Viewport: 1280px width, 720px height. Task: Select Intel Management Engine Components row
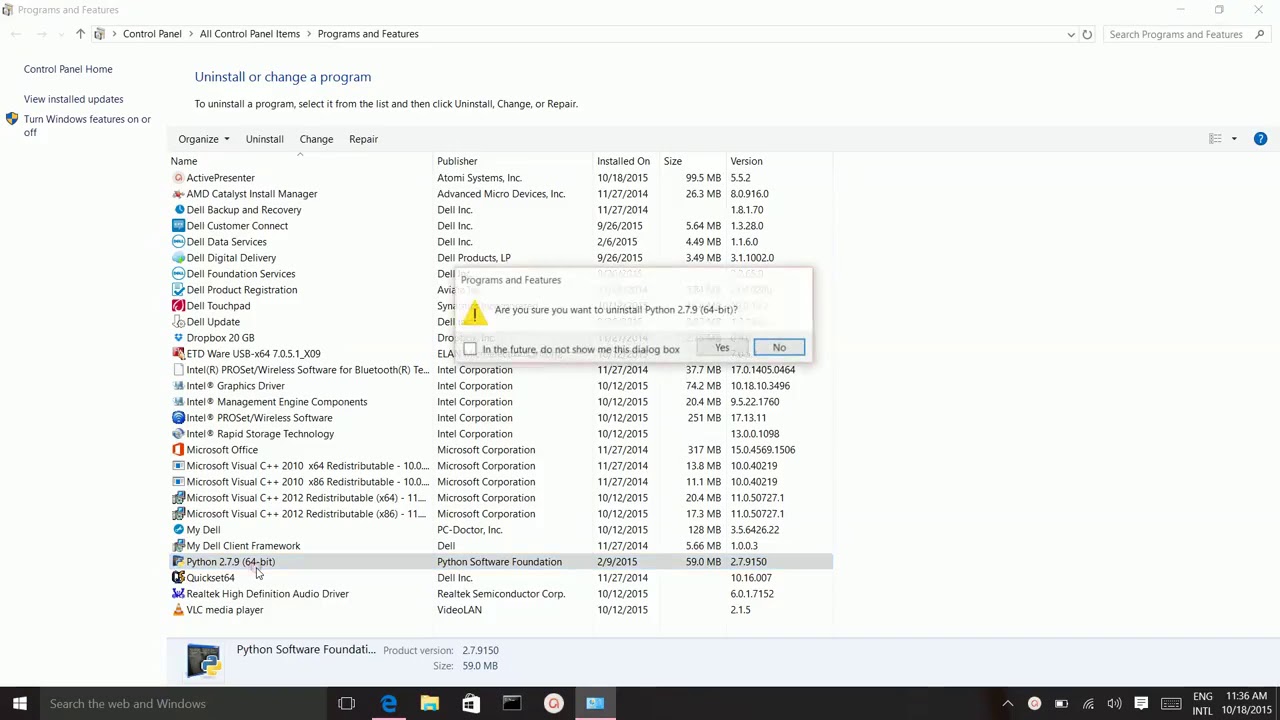500,402
